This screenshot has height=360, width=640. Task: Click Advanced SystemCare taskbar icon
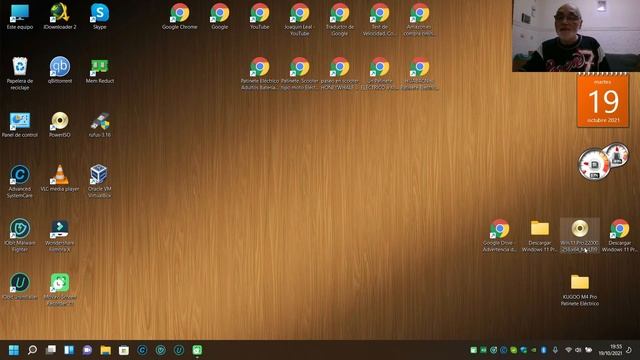coord(142,350)
